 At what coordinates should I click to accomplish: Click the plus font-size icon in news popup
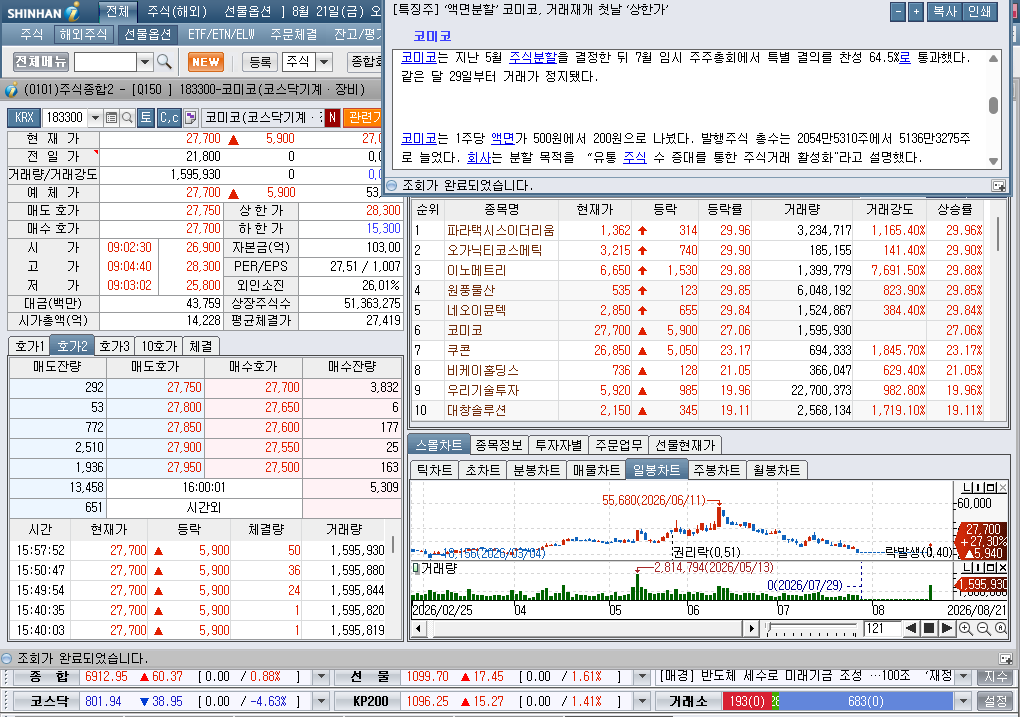click(916, 11)
